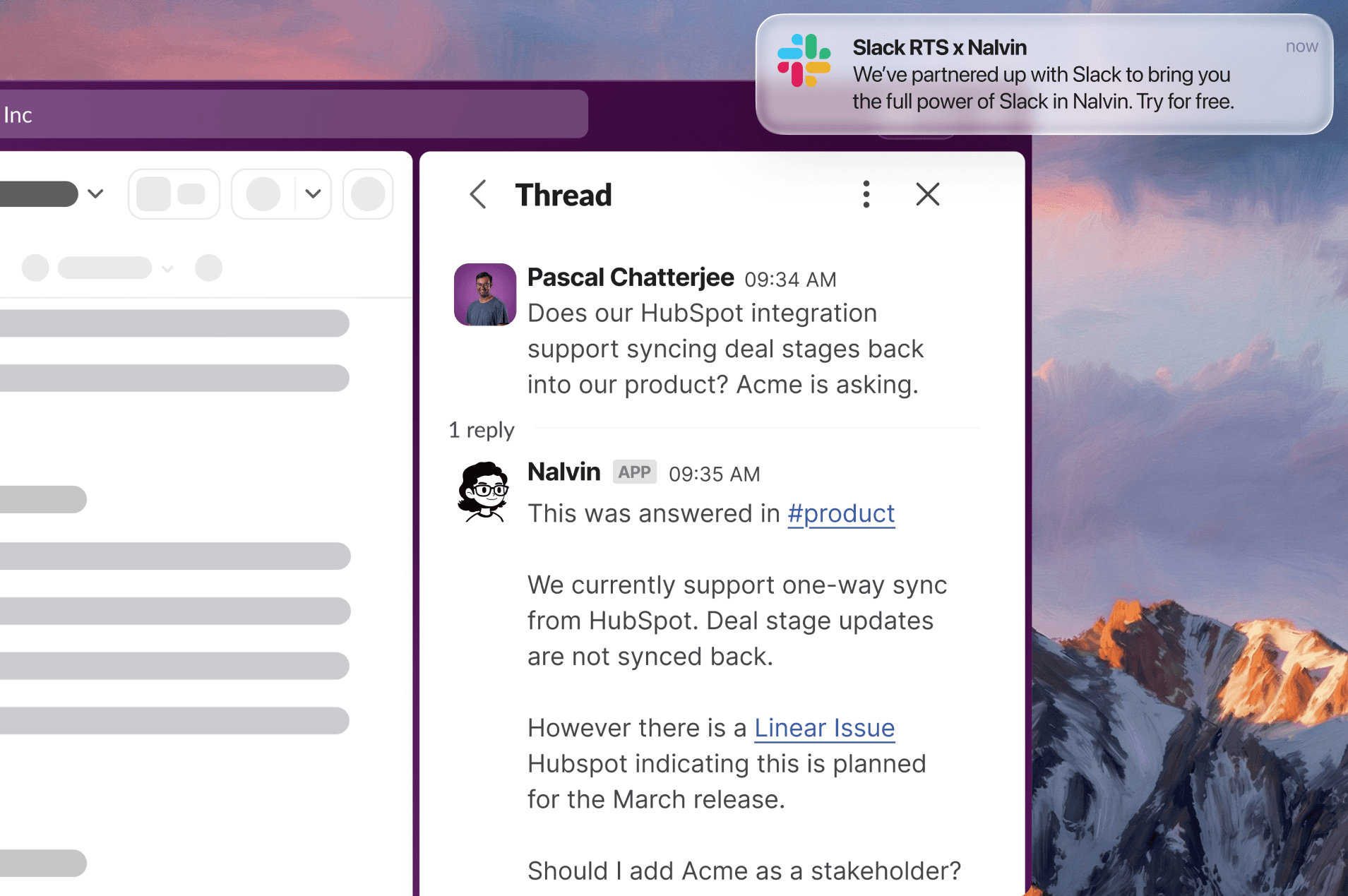This screenshot has height=896, width=1348.
Task: Click the Nalvin app name
Action: point(563,472)
